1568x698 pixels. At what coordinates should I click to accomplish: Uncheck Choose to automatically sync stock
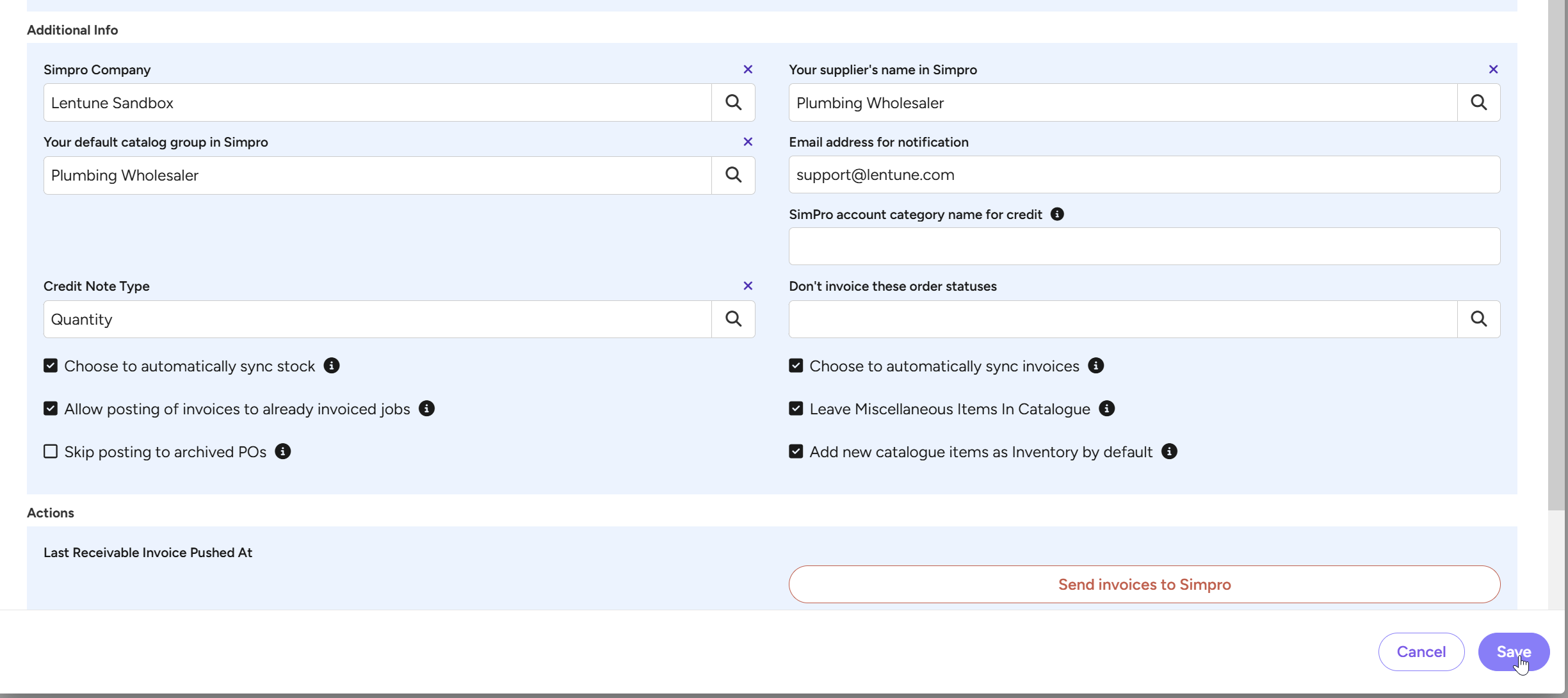pos(51,366)
